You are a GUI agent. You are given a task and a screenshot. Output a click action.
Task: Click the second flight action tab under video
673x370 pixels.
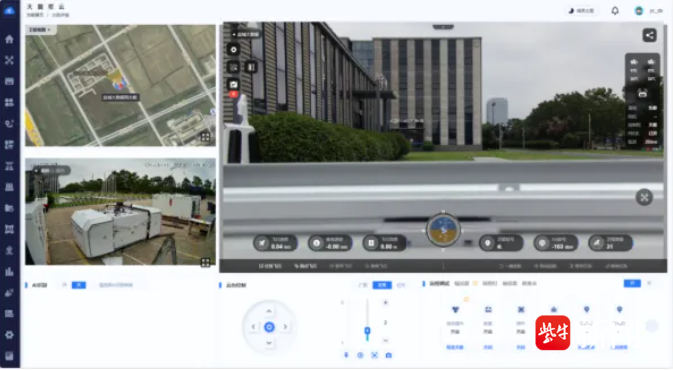pyautogui.click(x=305, y=266)
